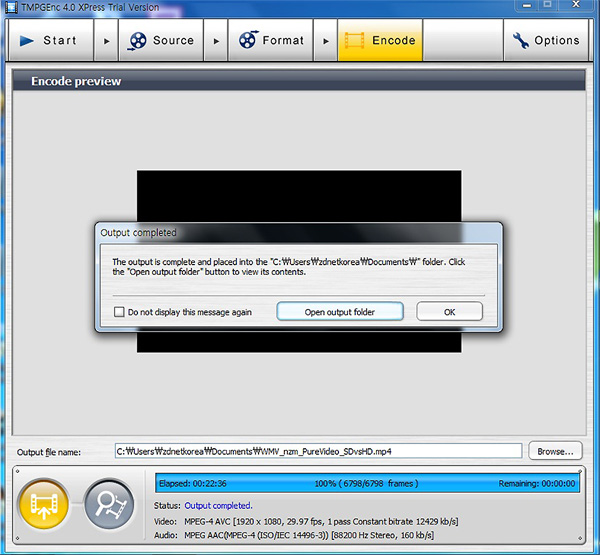Click the Video MPEG-4 AVC info line

306,521
